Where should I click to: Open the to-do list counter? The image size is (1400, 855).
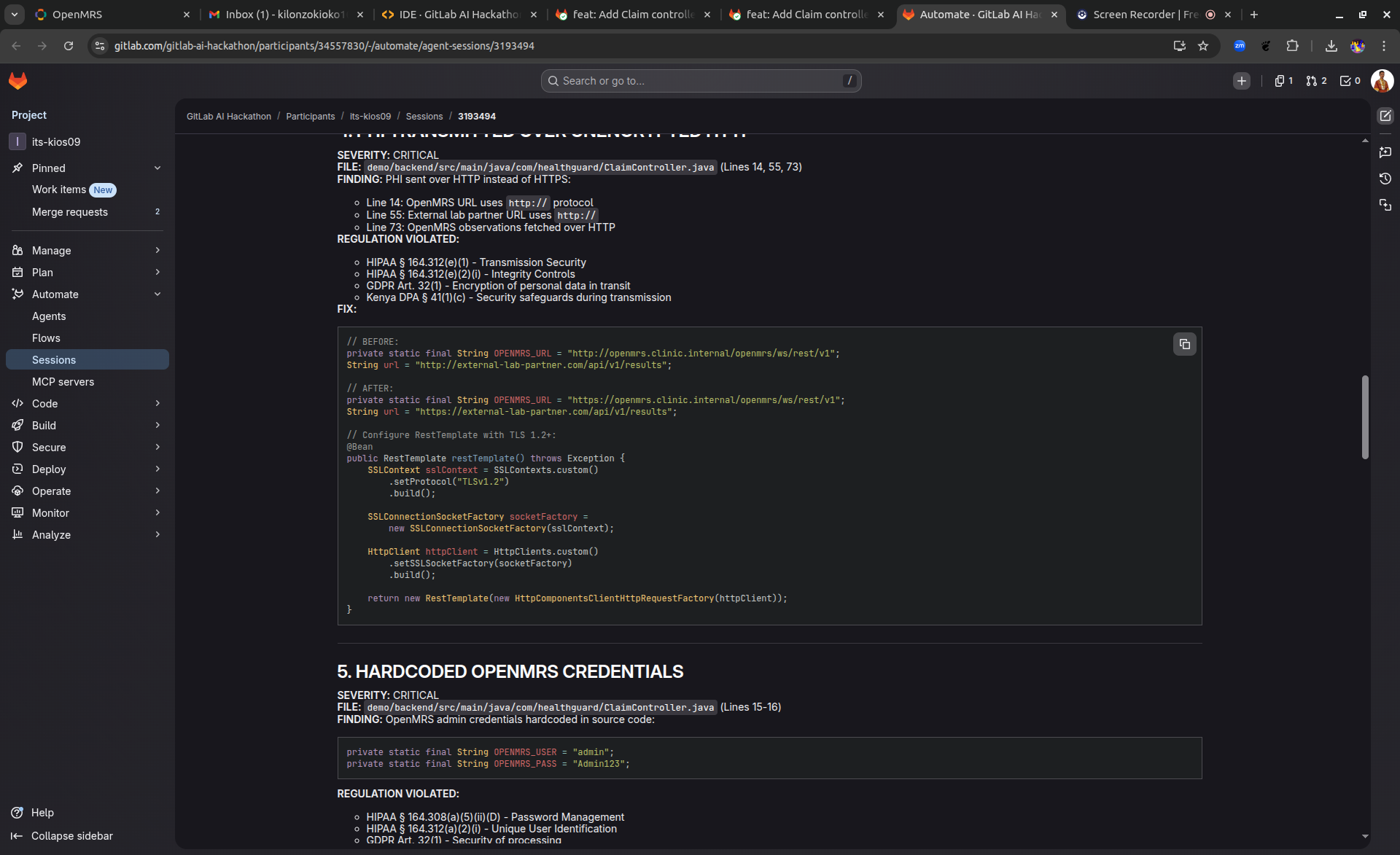coord(1350,81)
